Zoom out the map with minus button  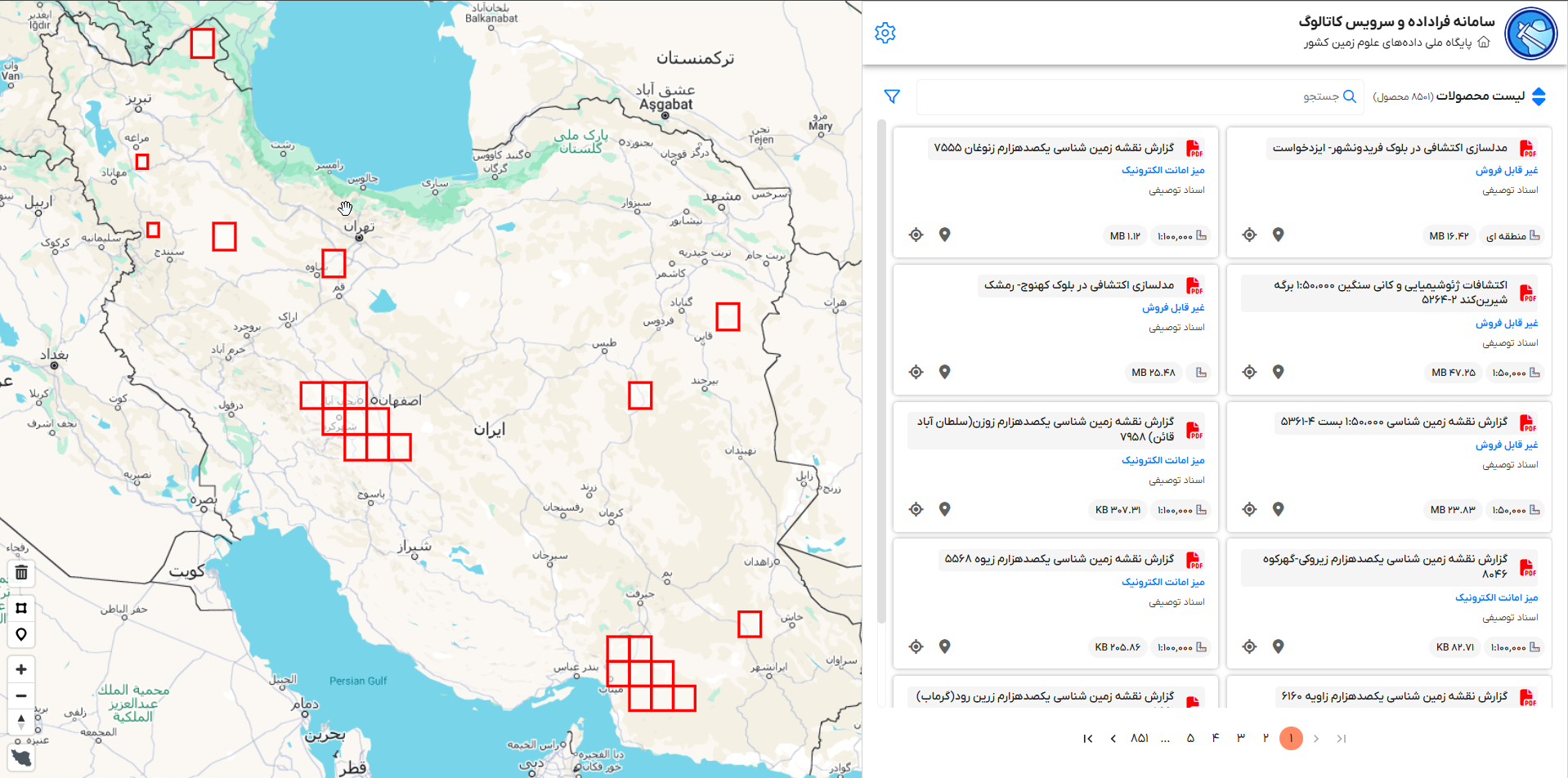coord(21,696)
